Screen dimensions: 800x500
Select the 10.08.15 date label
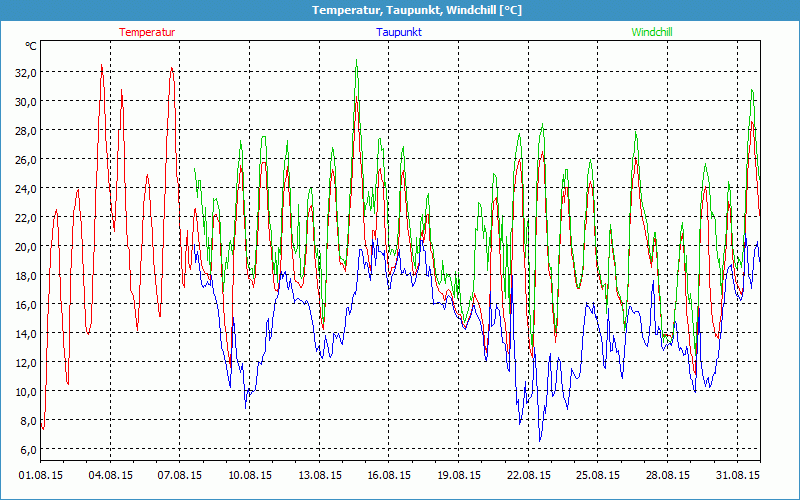(x=250, y=475)
